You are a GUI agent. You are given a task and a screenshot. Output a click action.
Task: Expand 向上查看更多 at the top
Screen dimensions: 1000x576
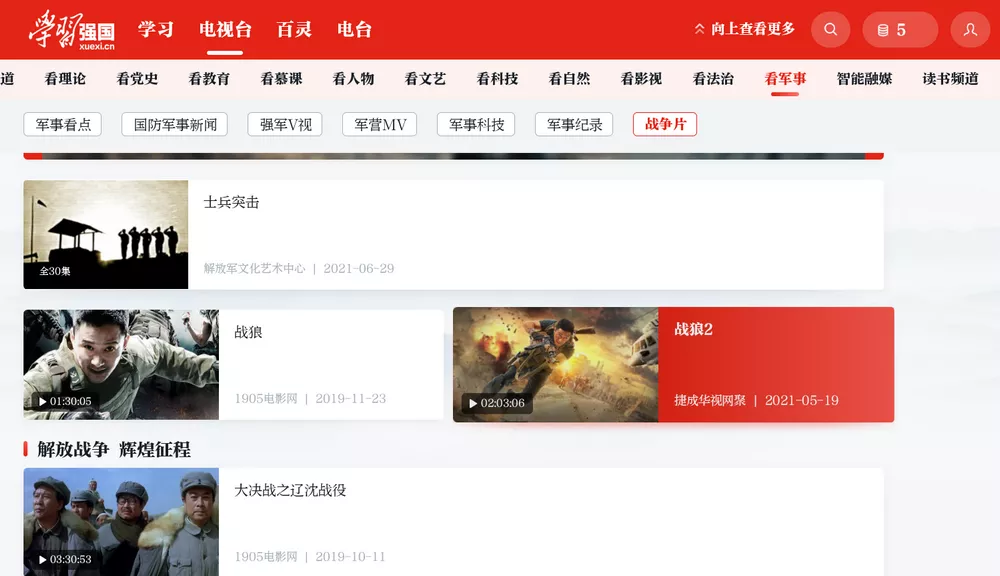coord(744,29)
